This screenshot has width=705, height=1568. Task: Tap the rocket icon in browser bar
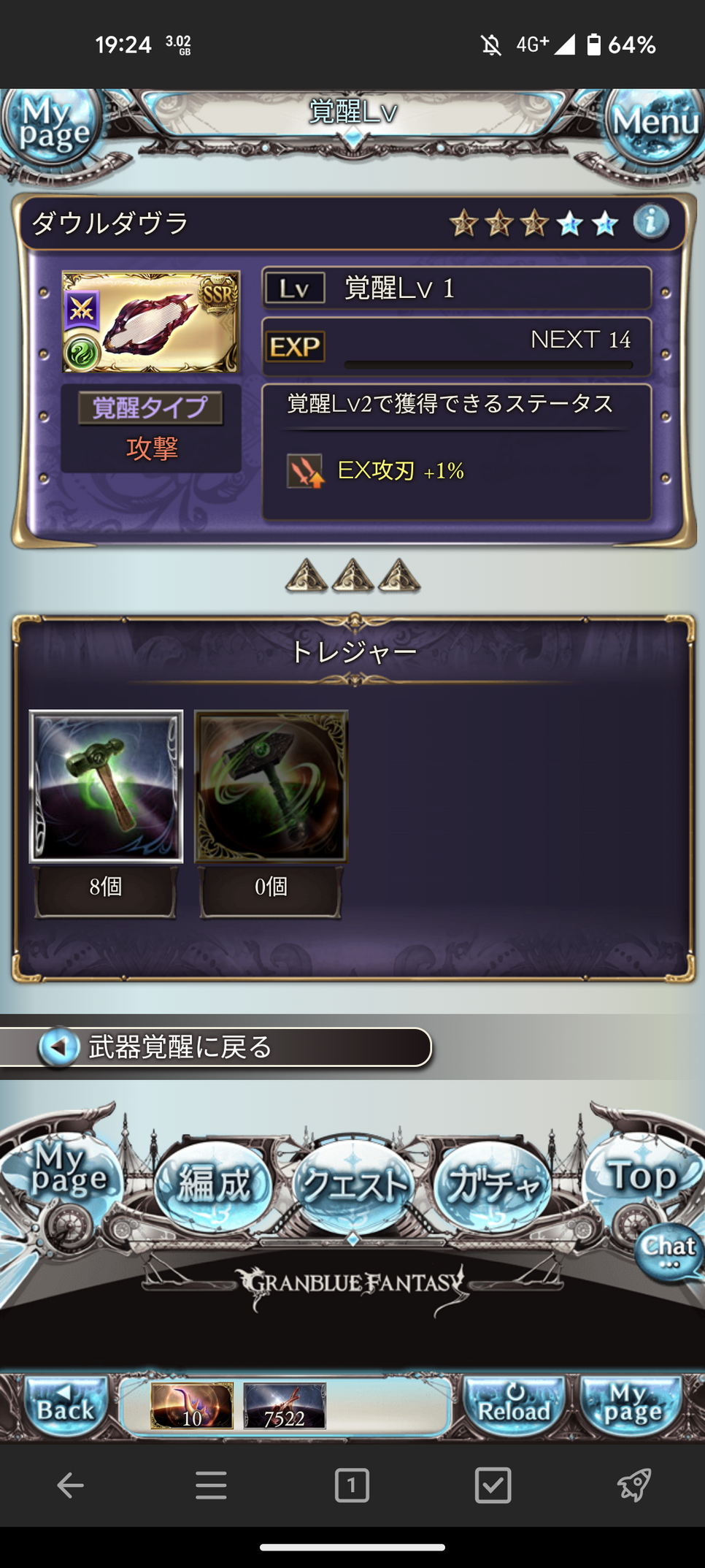point(633,1485)
